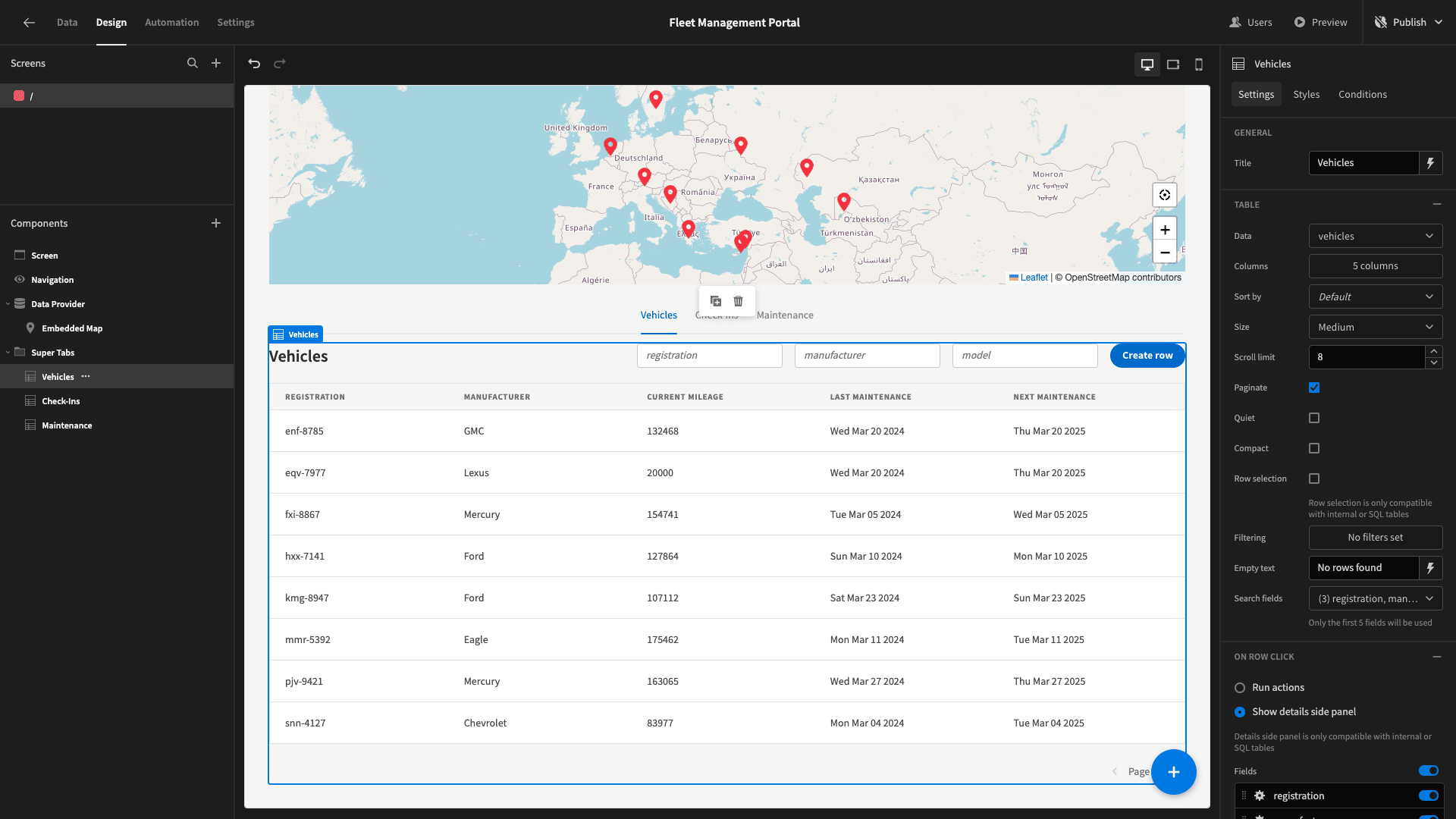Add a component with the plus icon
1456x819 pixels.
[x=216, y=223]
